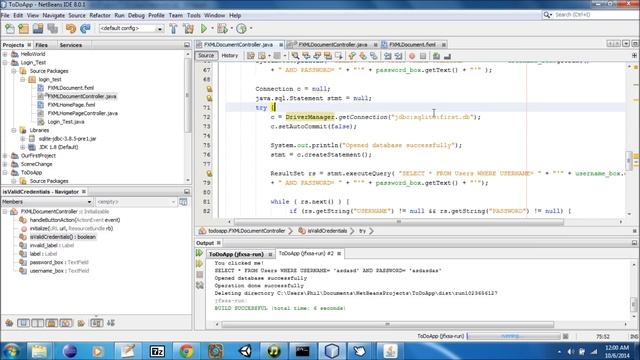The image size is (640, 360).
Task: Click the Stop Macro Recording square icon
Action: pos(423,56)
